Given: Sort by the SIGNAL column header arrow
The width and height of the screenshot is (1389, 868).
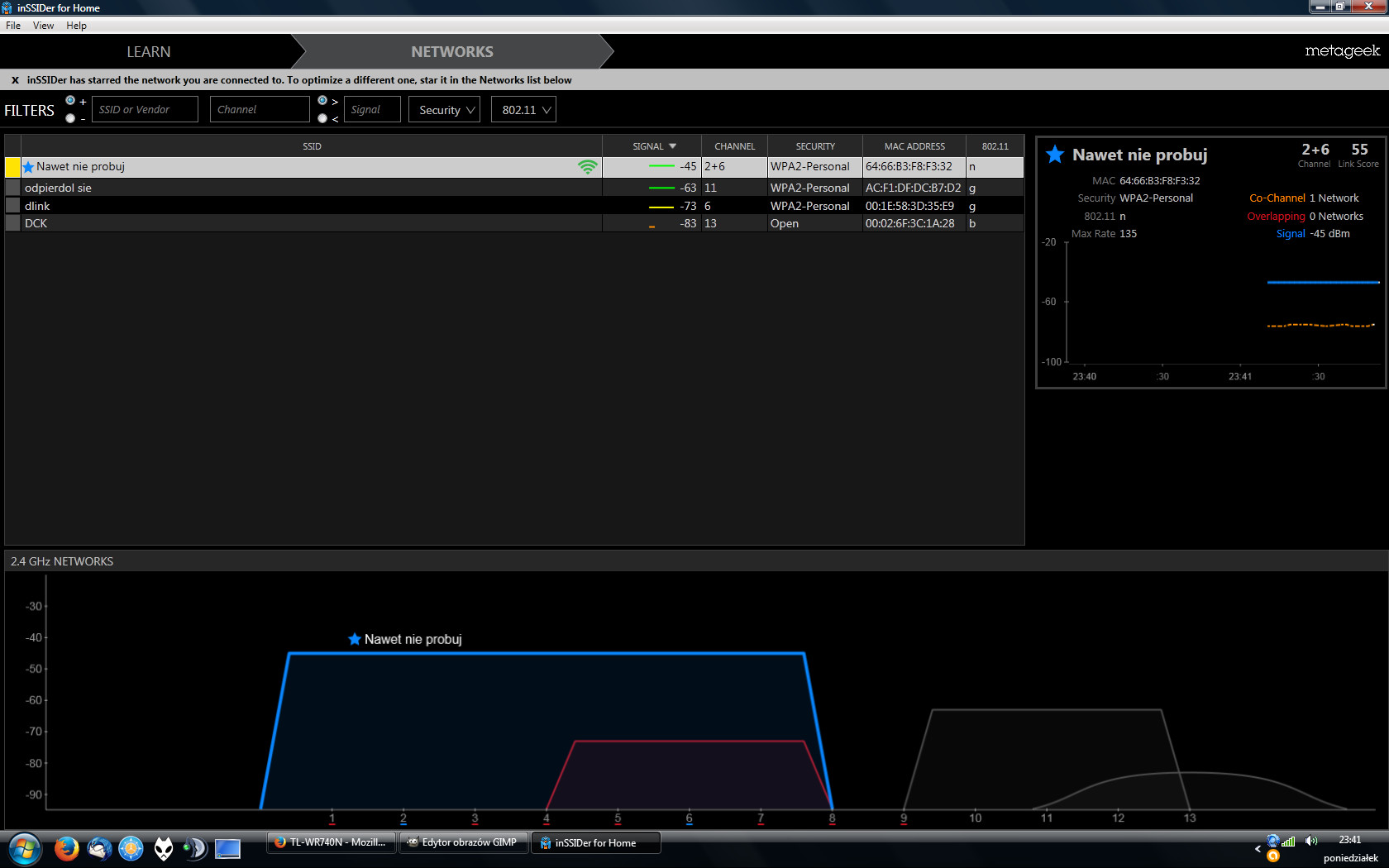Looking at the screenshot, I should coord(672,146).
